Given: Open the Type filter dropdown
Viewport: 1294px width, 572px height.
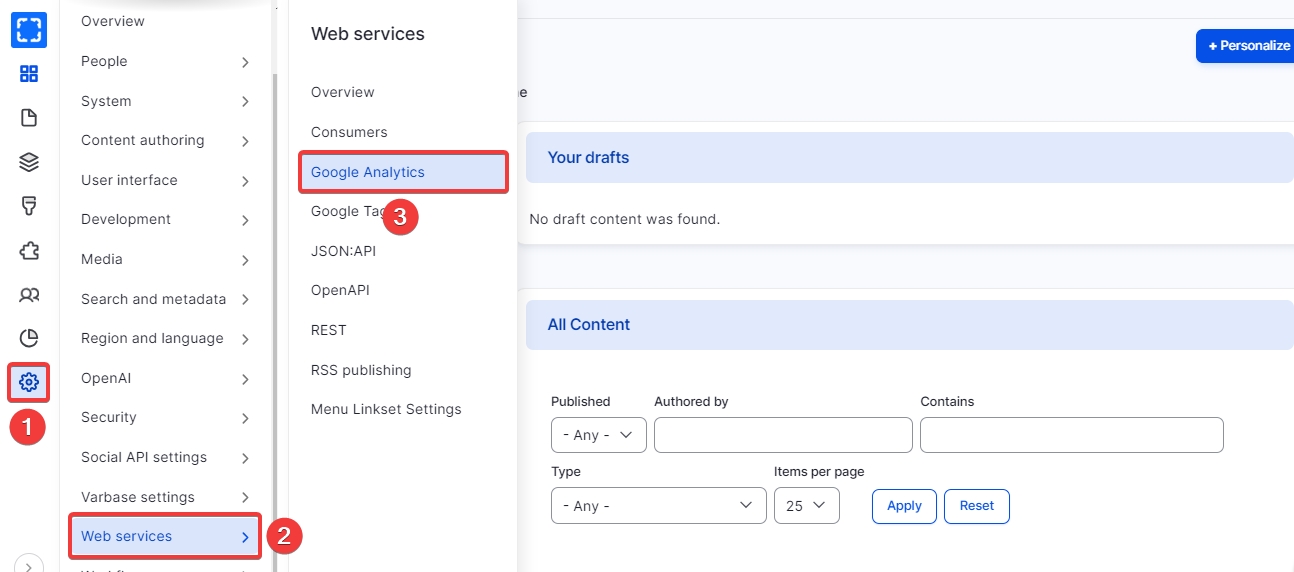Looking at the screenshot, I should point(658,506).
